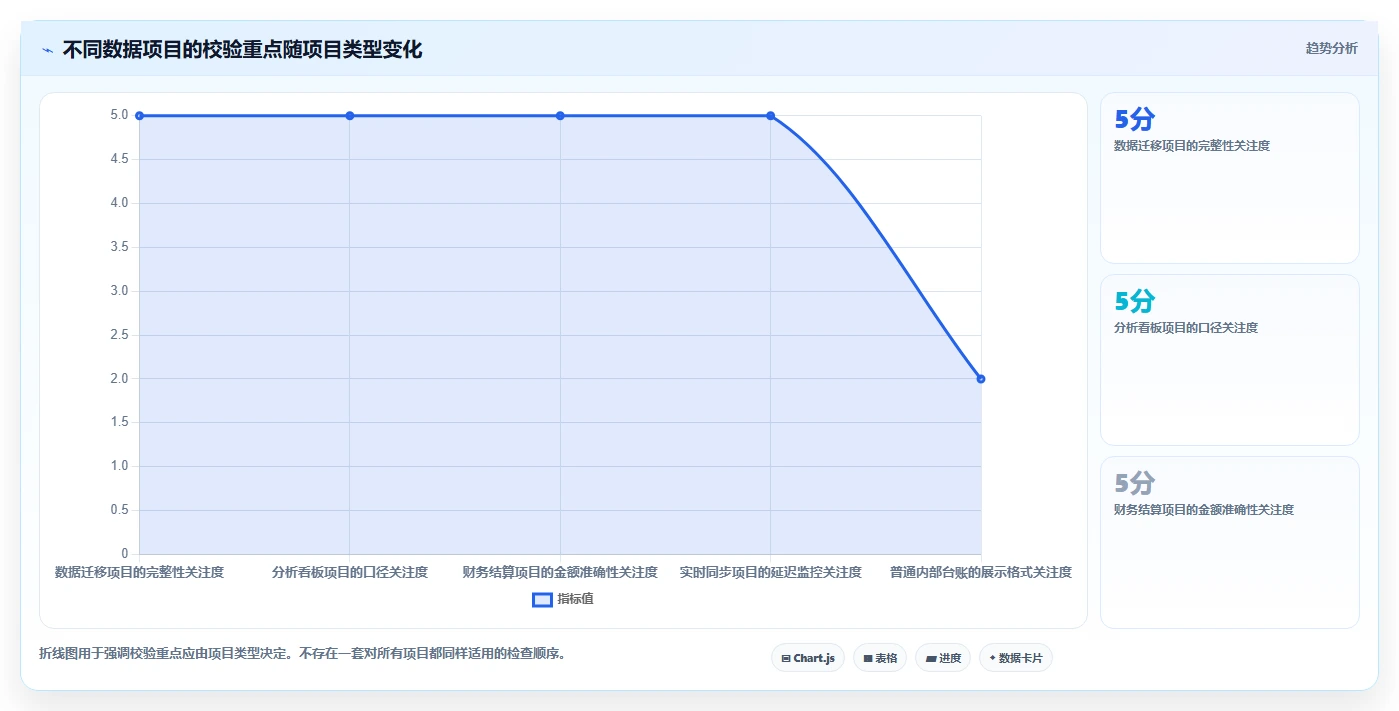This screenshot has height=711, width=1399.
Task: Click the card caption 分析看板项目的口径关注度
Action: point(1186,328)
